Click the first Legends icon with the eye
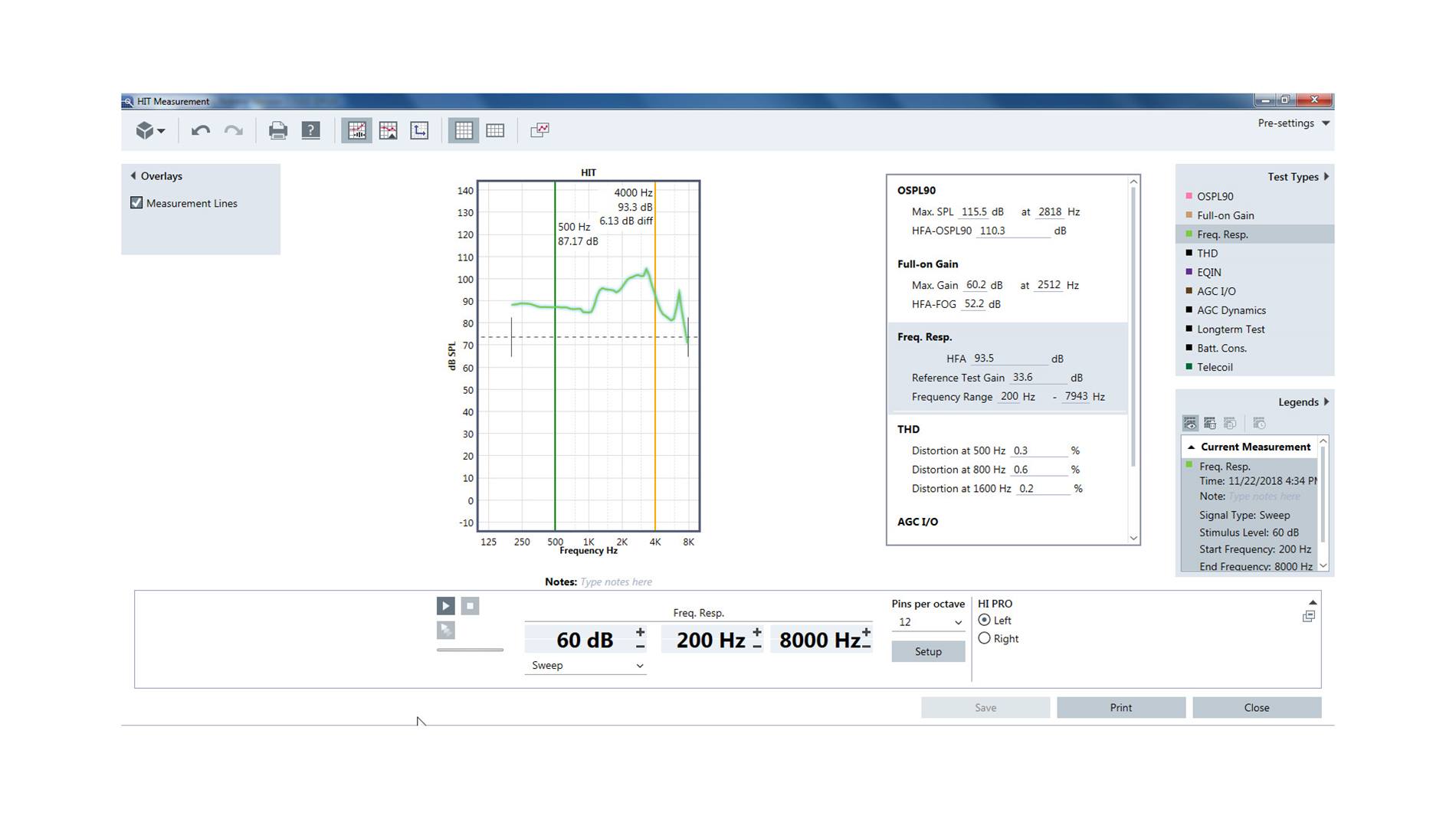 coord(1190,423)
